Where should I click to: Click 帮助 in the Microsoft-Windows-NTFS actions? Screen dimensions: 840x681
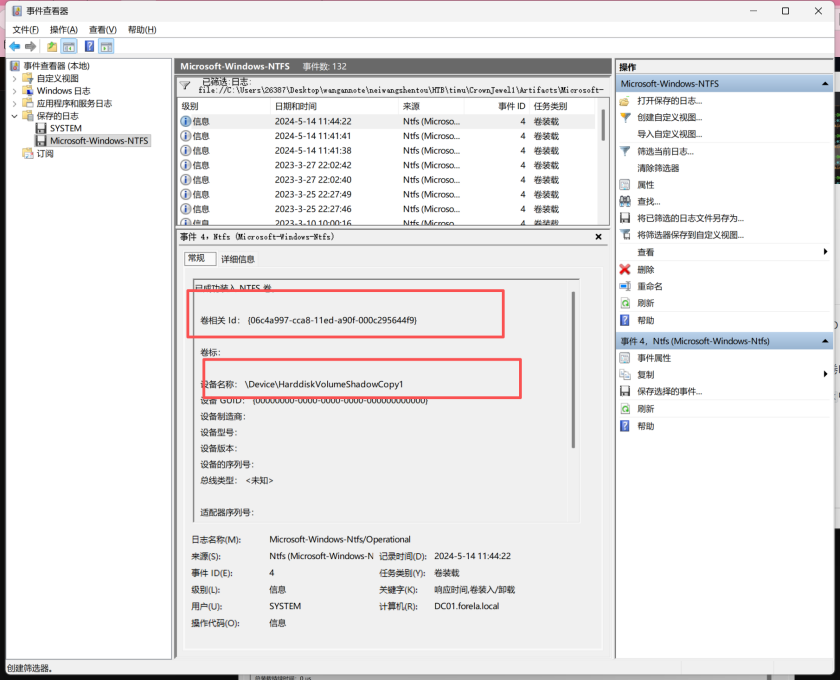pyautogui.click(x=646, y=320)
